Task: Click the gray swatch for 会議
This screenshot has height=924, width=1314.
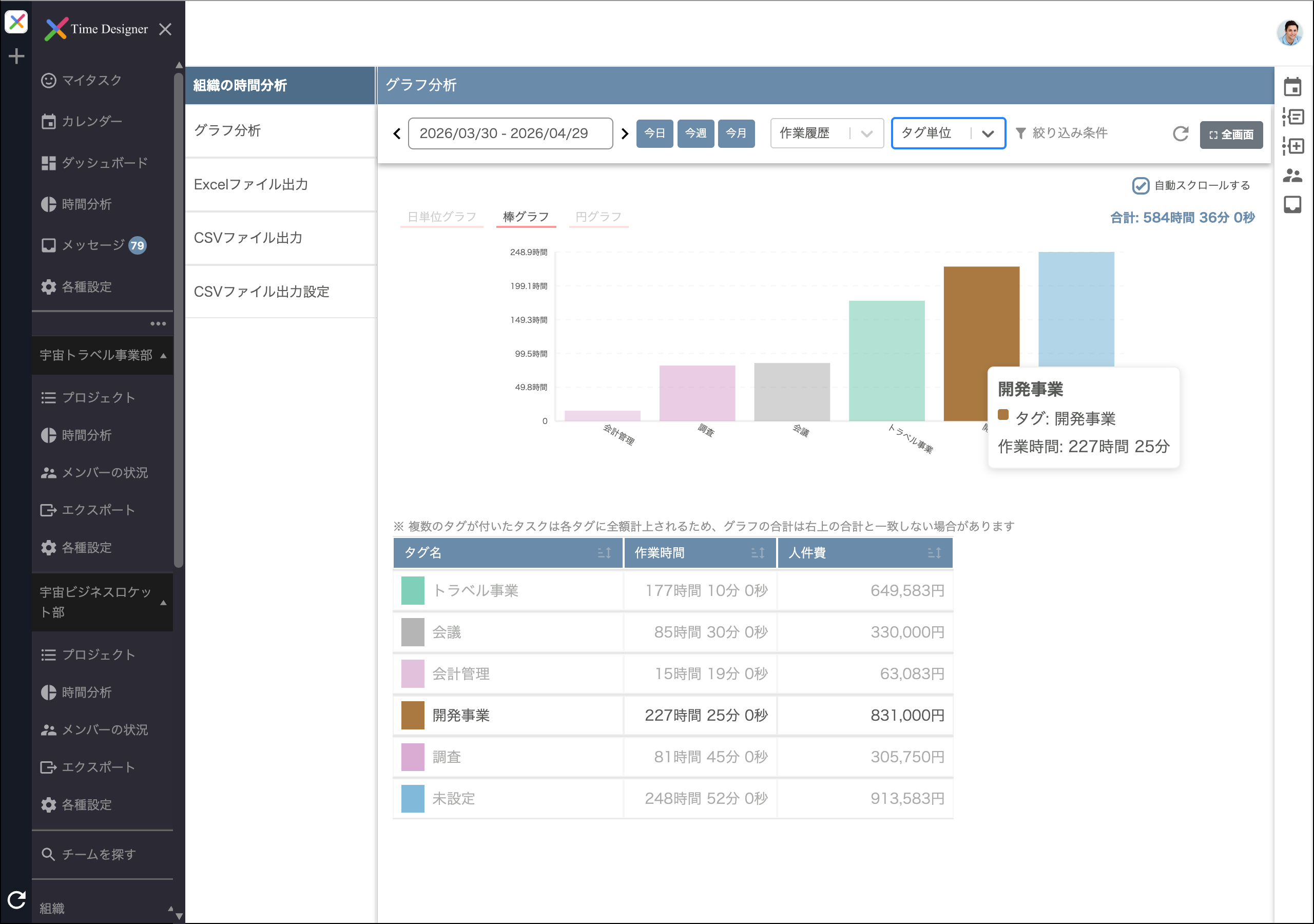Action: pos(413,632)
